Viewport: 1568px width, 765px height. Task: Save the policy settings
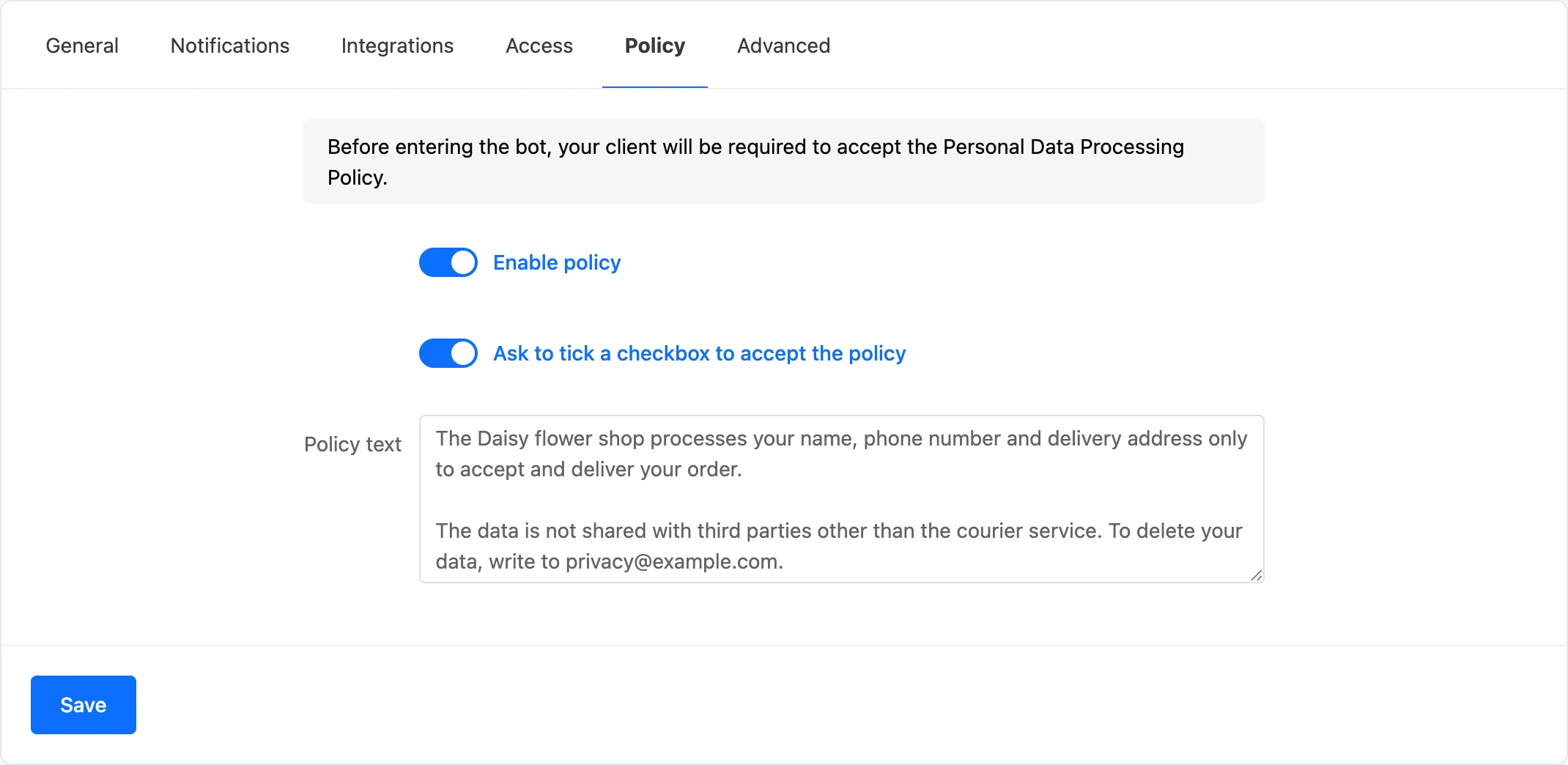[x=84, y=705]
